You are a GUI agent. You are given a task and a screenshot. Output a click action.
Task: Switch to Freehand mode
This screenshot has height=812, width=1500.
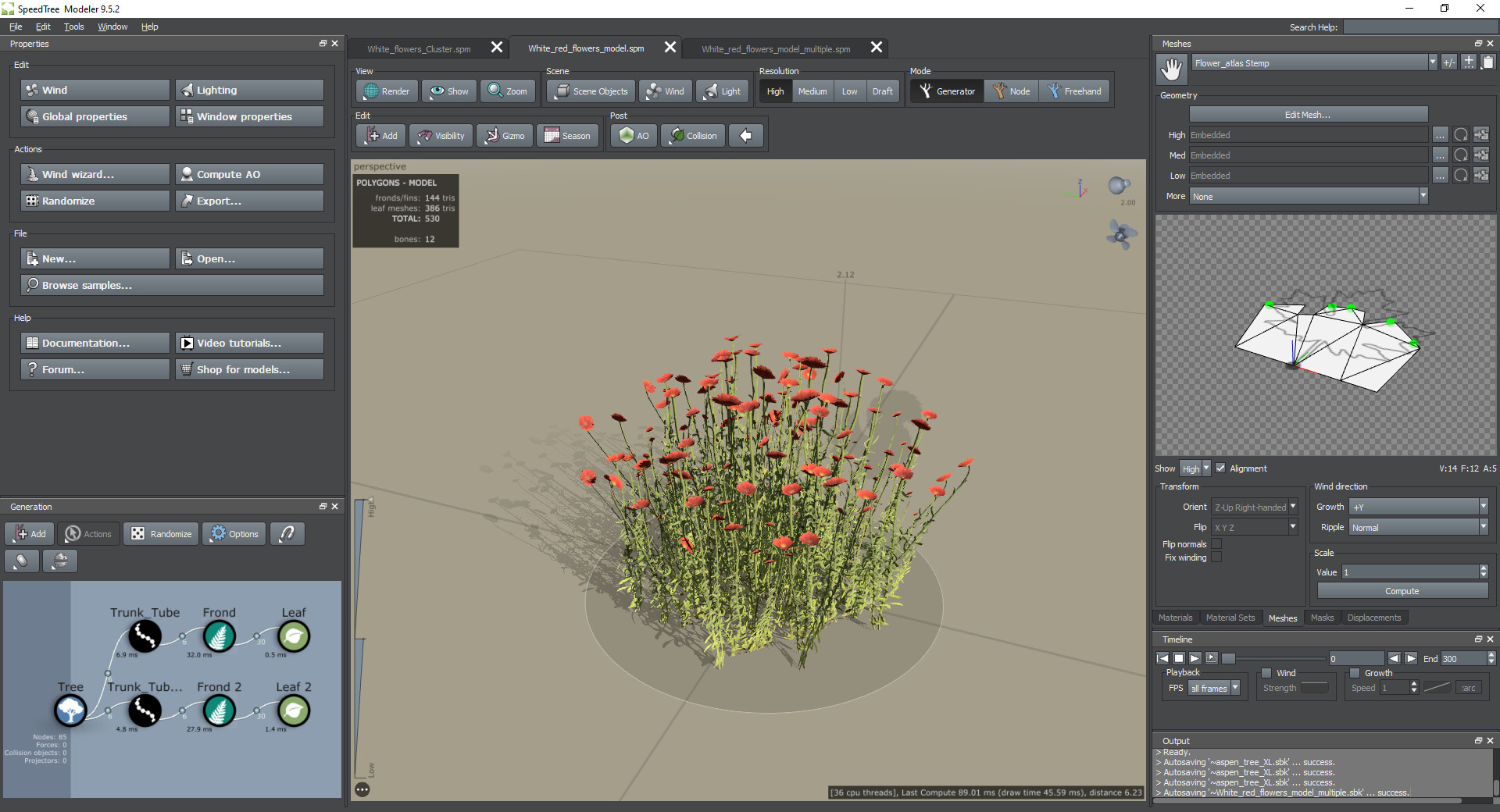point(1074,91)
